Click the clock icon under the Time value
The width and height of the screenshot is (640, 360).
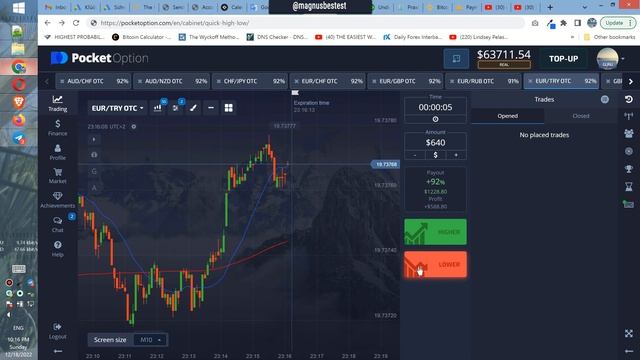[x=436, y=119]
